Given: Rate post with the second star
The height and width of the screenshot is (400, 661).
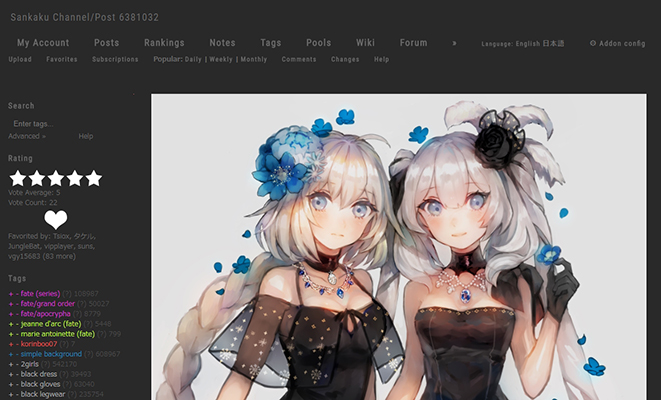Looking at the screenshot, I should pyautogui.click(x=37, y=178).
